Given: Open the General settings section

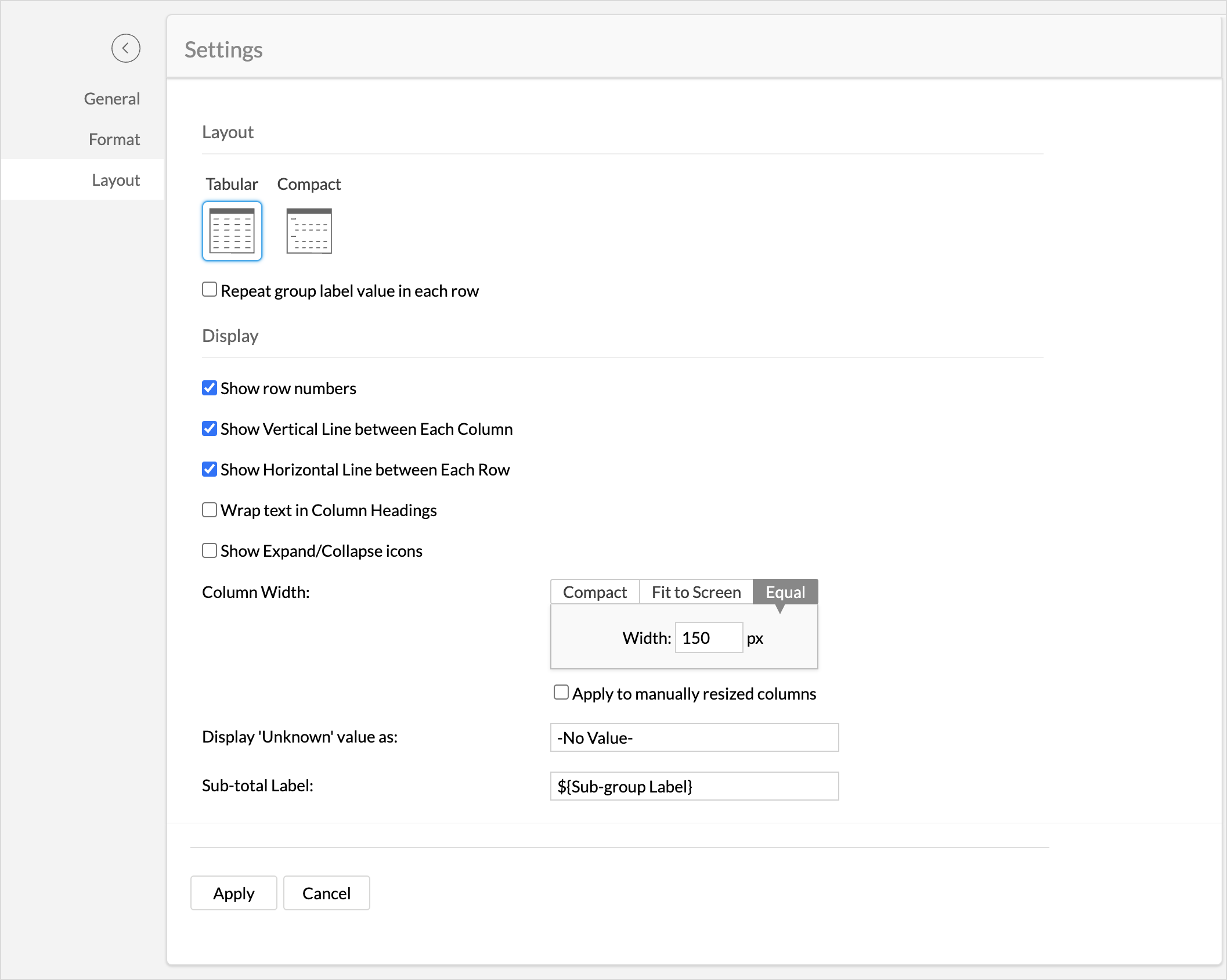Looking at the screenshot, I should coord(111,98).
